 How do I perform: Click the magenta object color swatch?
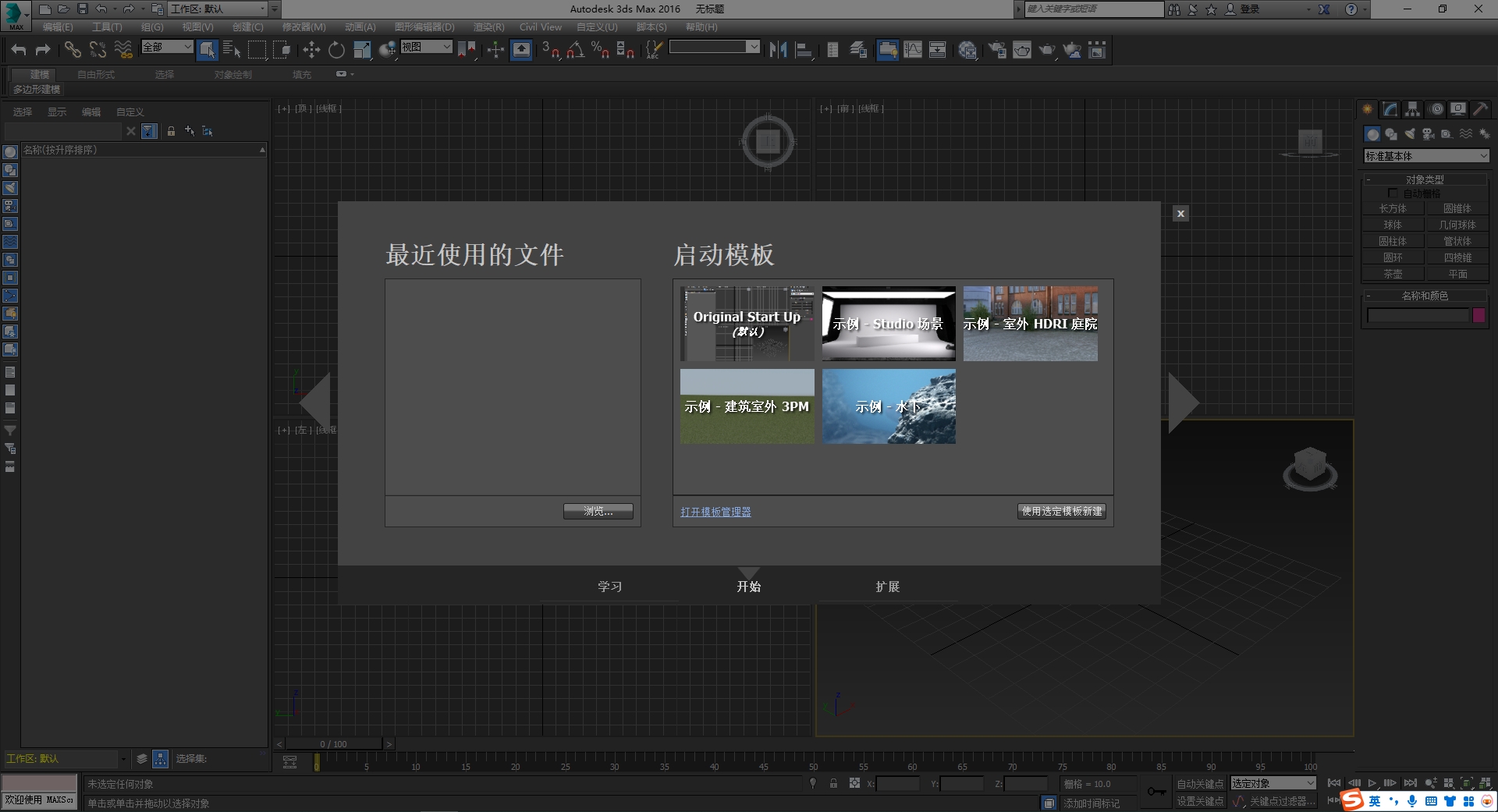pyautogui.click(x=1478, y=315)
